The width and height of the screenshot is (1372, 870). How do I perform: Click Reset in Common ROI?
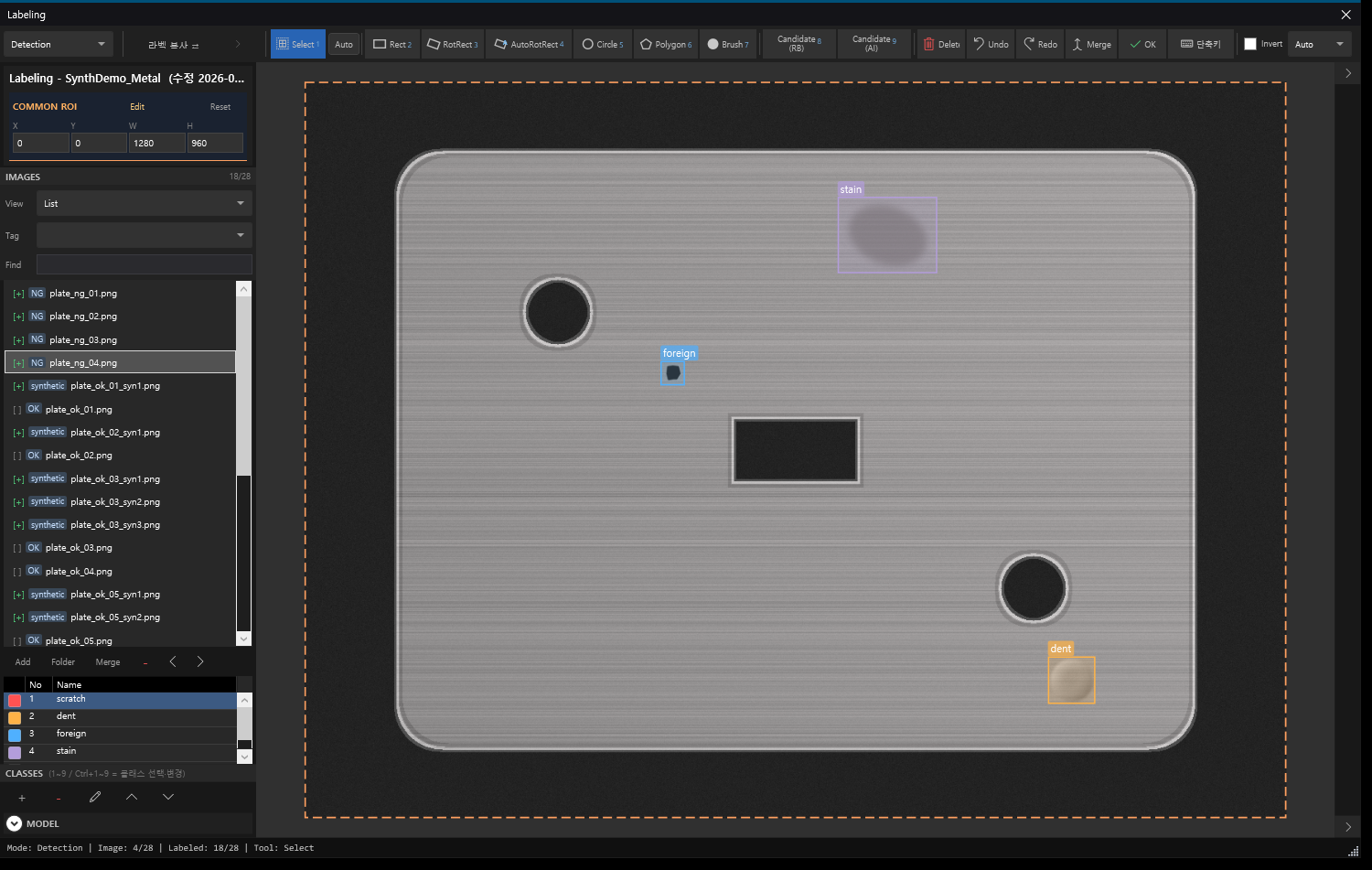pyautogui.click(x=220, y=107)
